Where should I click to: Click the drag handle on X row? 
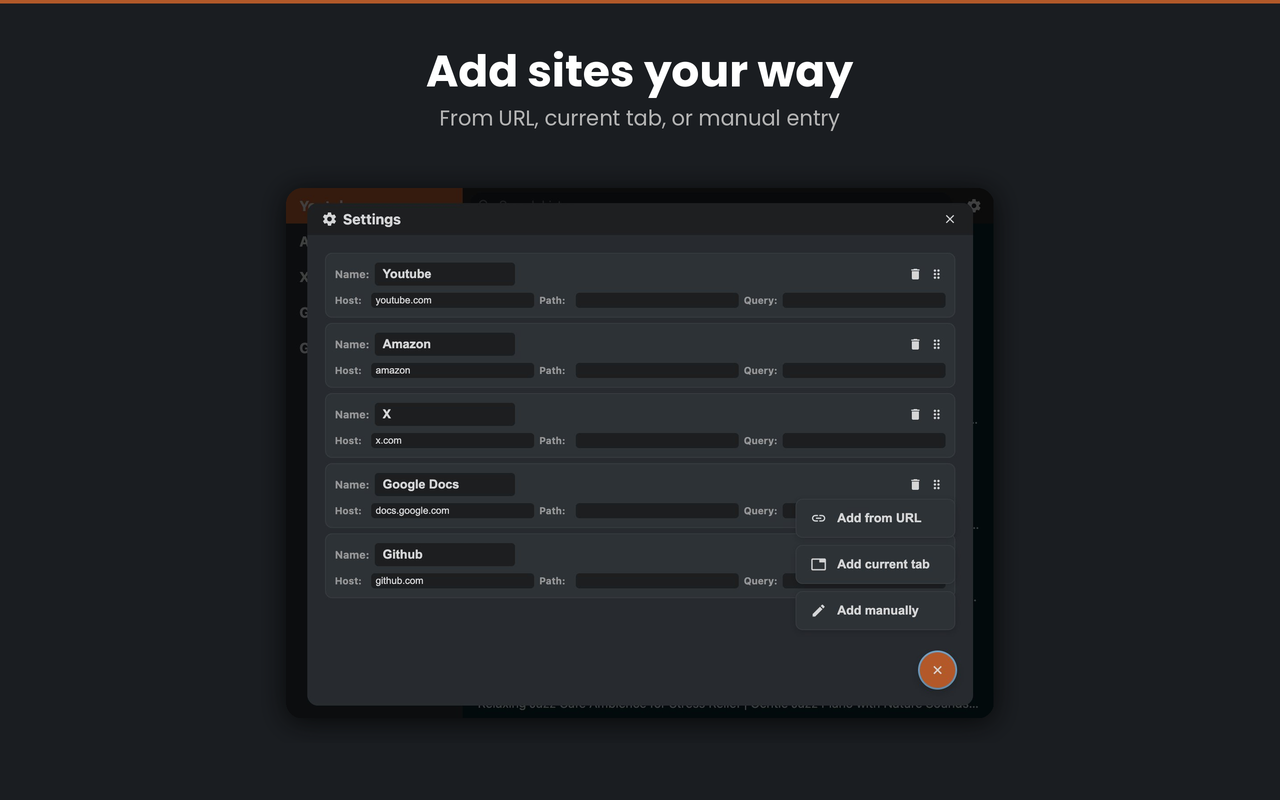pyautogui.click(x=937, y=414)
